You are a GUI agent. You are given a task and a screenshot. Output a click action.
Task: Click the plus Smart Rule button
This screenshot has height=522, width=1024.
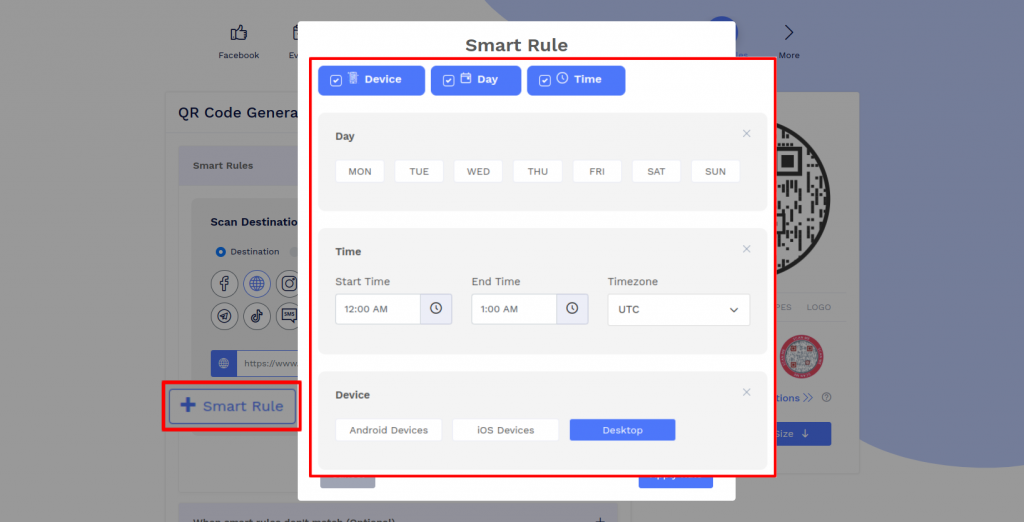(232, 406)
